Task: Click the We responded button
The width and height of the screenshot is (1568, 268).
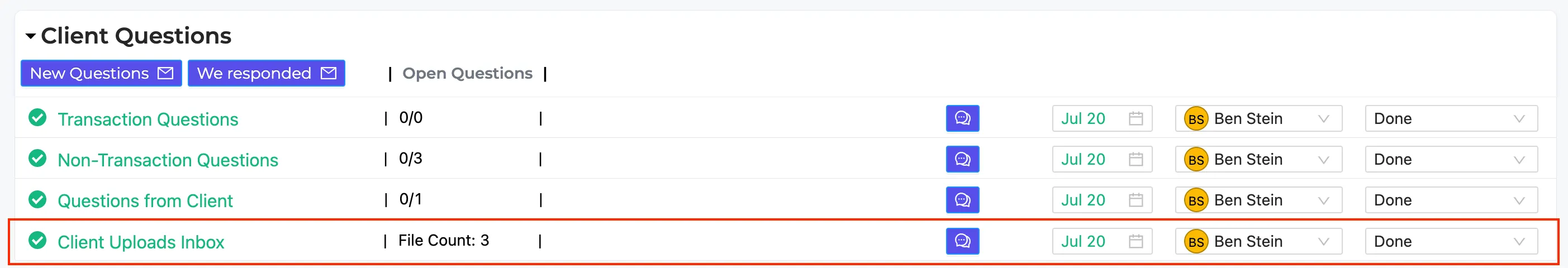Action: click(267, 73)
